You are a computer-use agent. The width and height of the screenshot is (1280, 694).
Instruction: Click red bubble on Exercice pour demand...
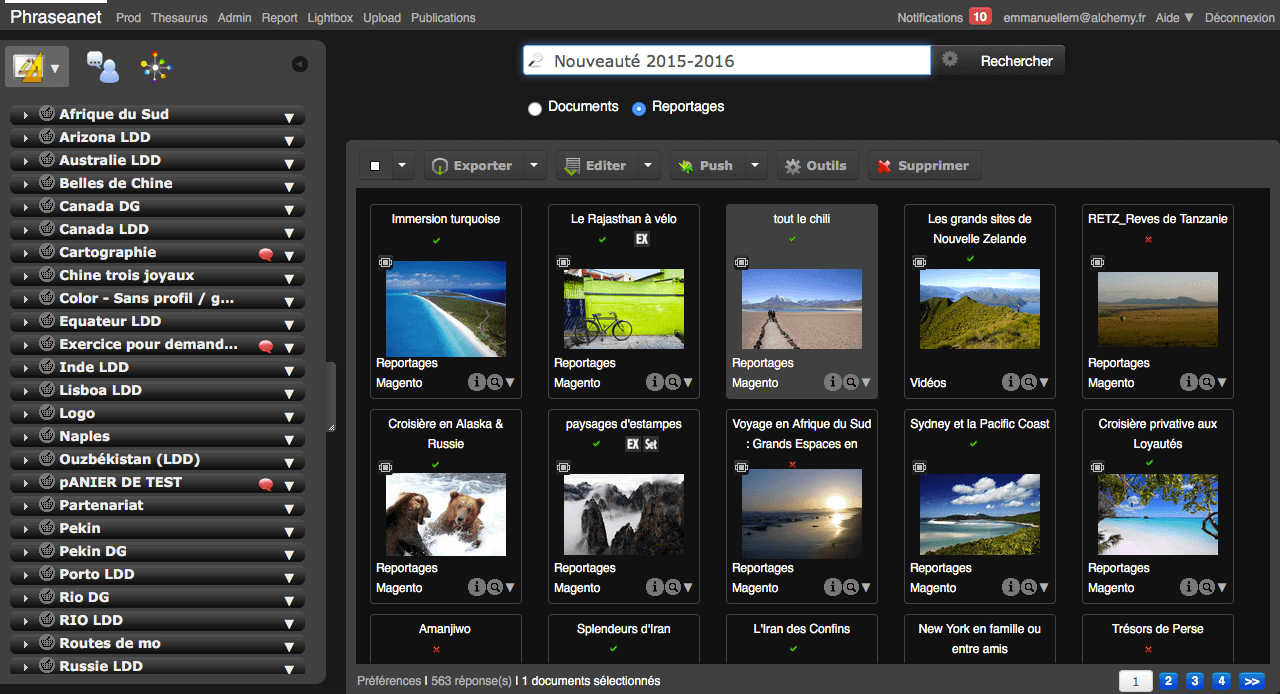[266, 346]
